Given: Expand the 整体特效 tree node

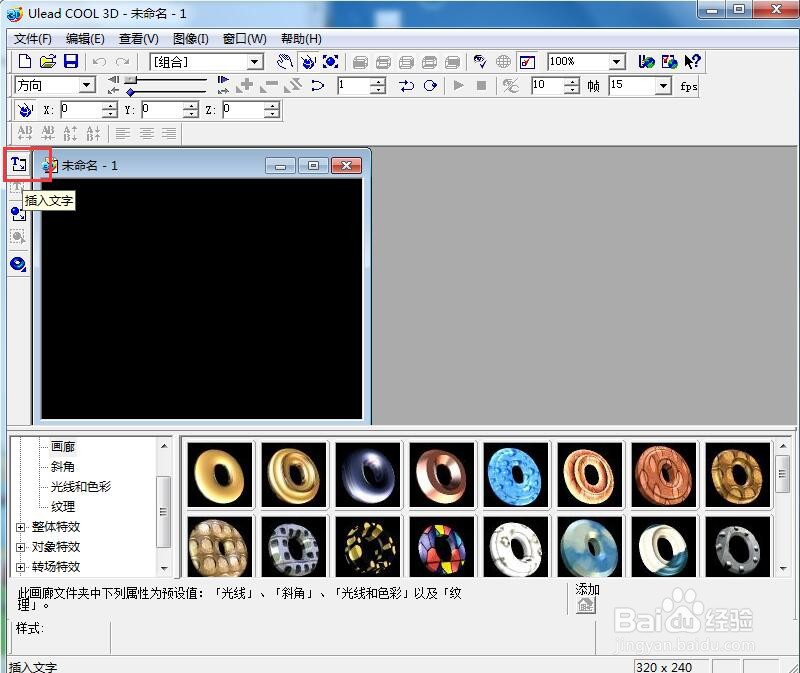Looking at the screenshot, I should (20, 527).
